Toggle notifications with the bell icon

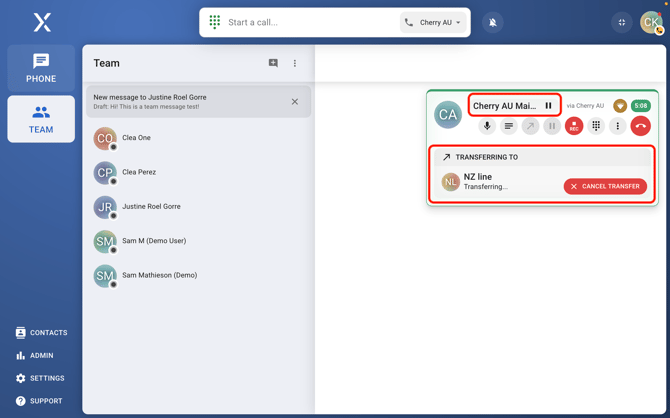[x=493, y=22]
